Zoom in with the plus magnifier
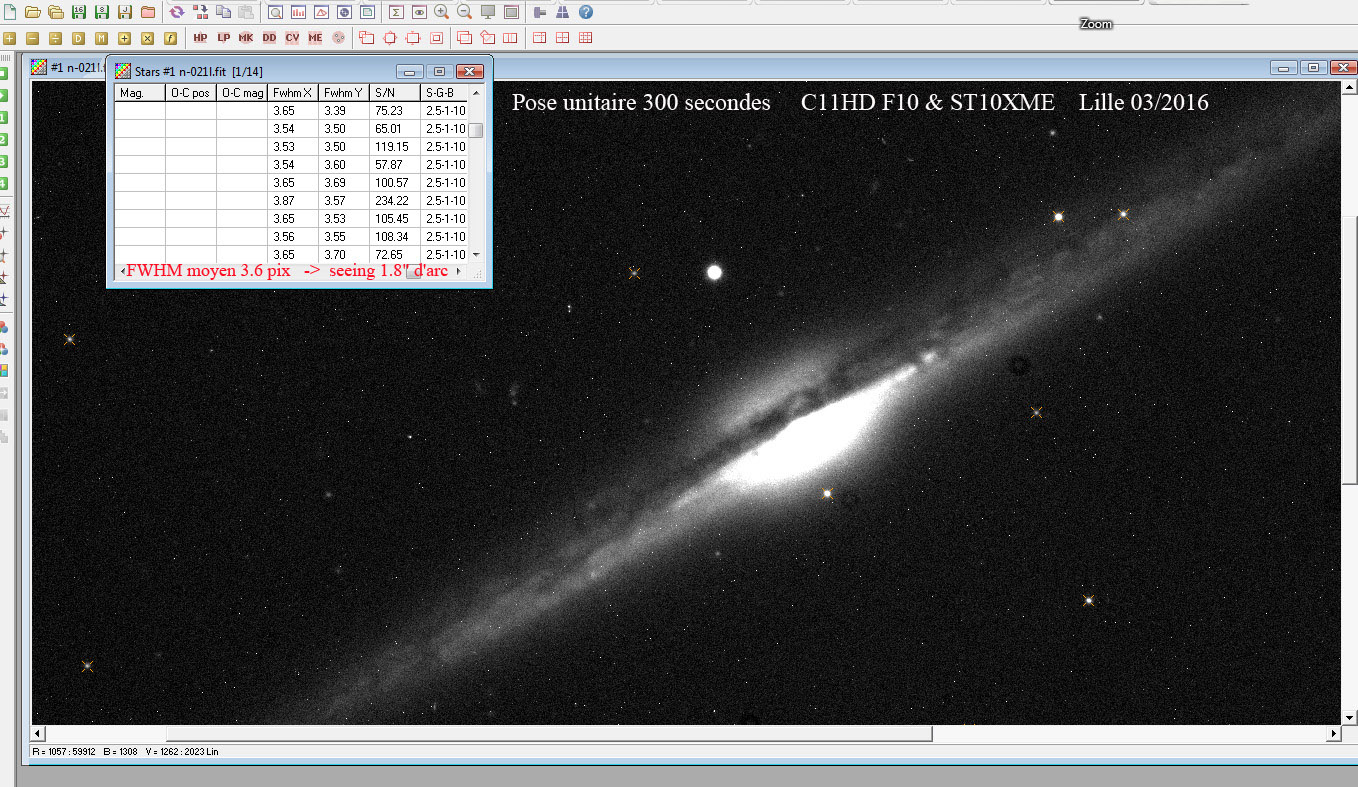Screen dimensions: 1358x787 (x=442, y=12)
